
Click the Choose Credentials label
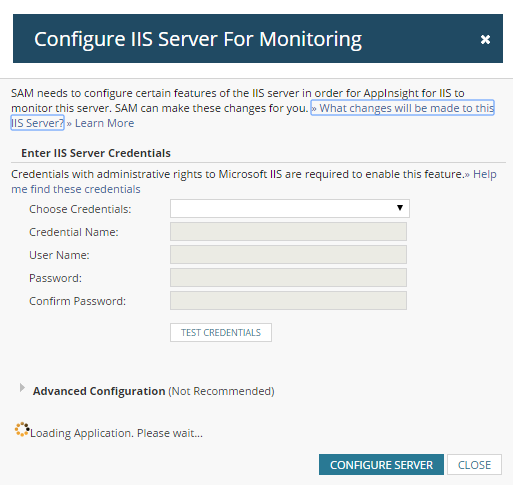(x=80, y=209)
